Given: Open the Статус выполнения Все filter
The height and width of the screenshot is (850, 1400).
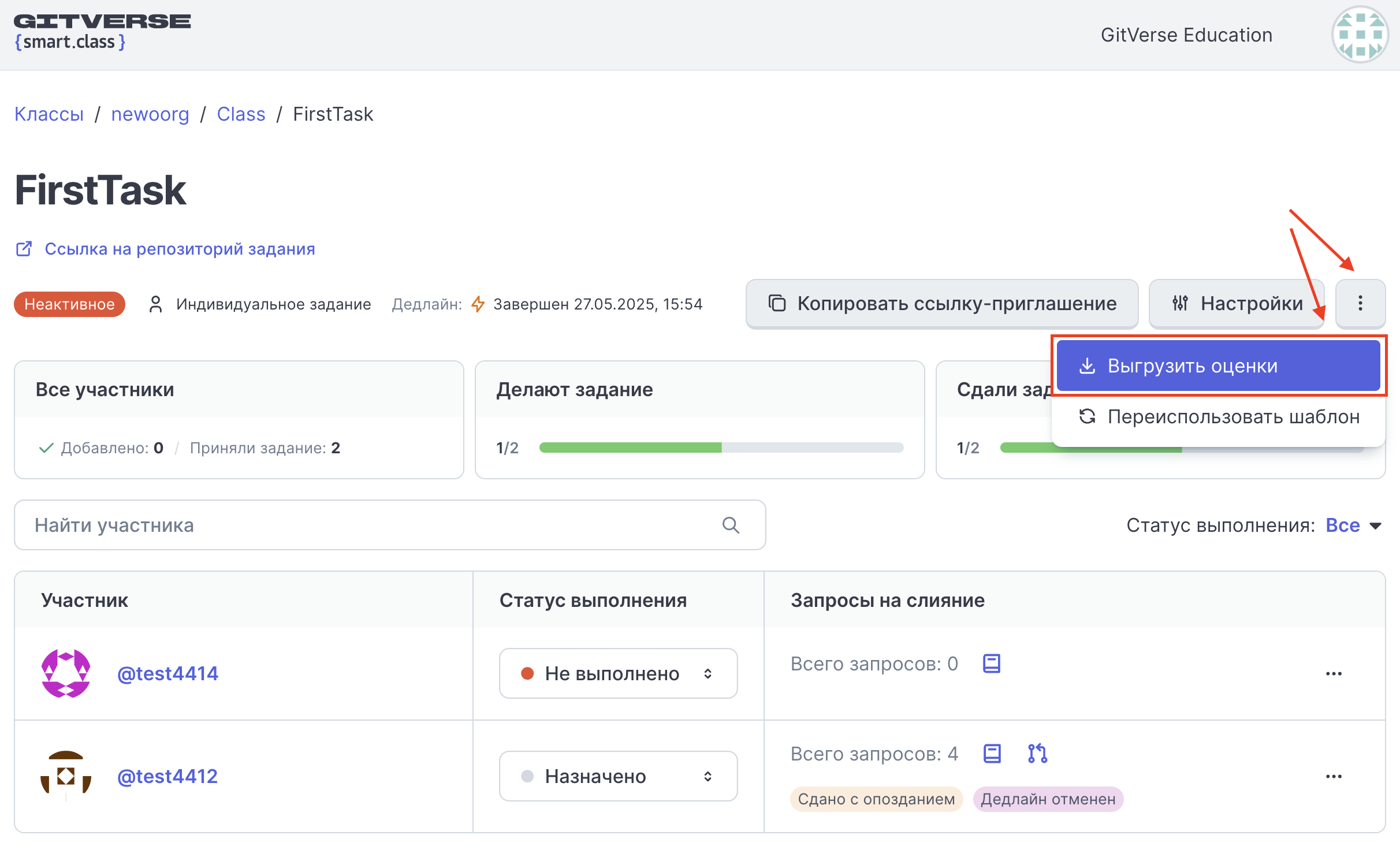Looking at the screenshot, I should click(1353, 525).
